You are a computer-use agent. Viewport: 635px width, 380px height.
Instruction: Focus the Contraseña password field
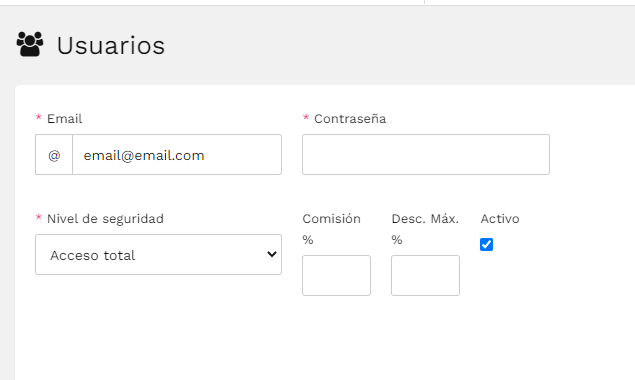pyautogui.click(x=426, y=155)
